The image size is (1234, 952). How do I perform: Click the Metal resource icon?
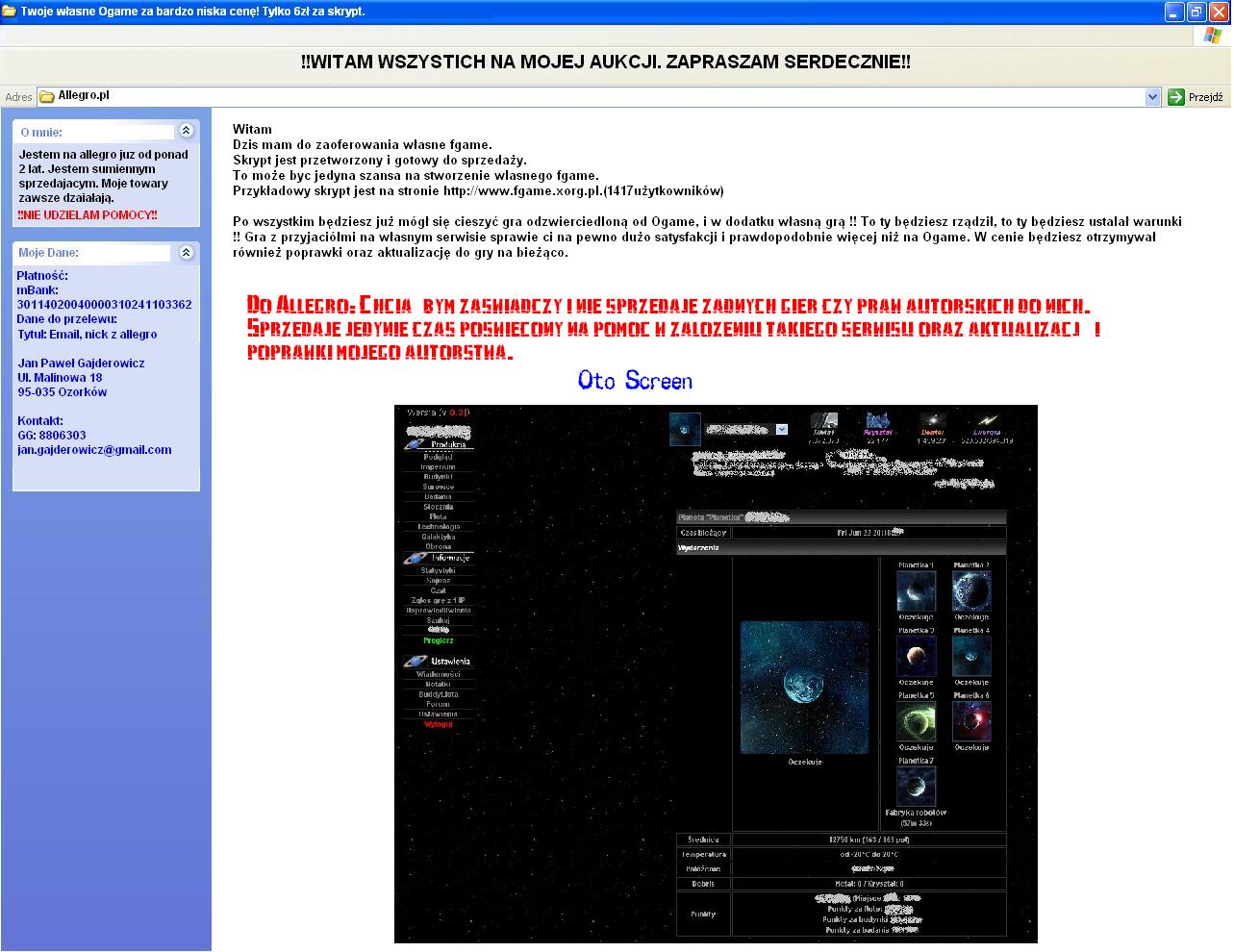click(824, 419)
